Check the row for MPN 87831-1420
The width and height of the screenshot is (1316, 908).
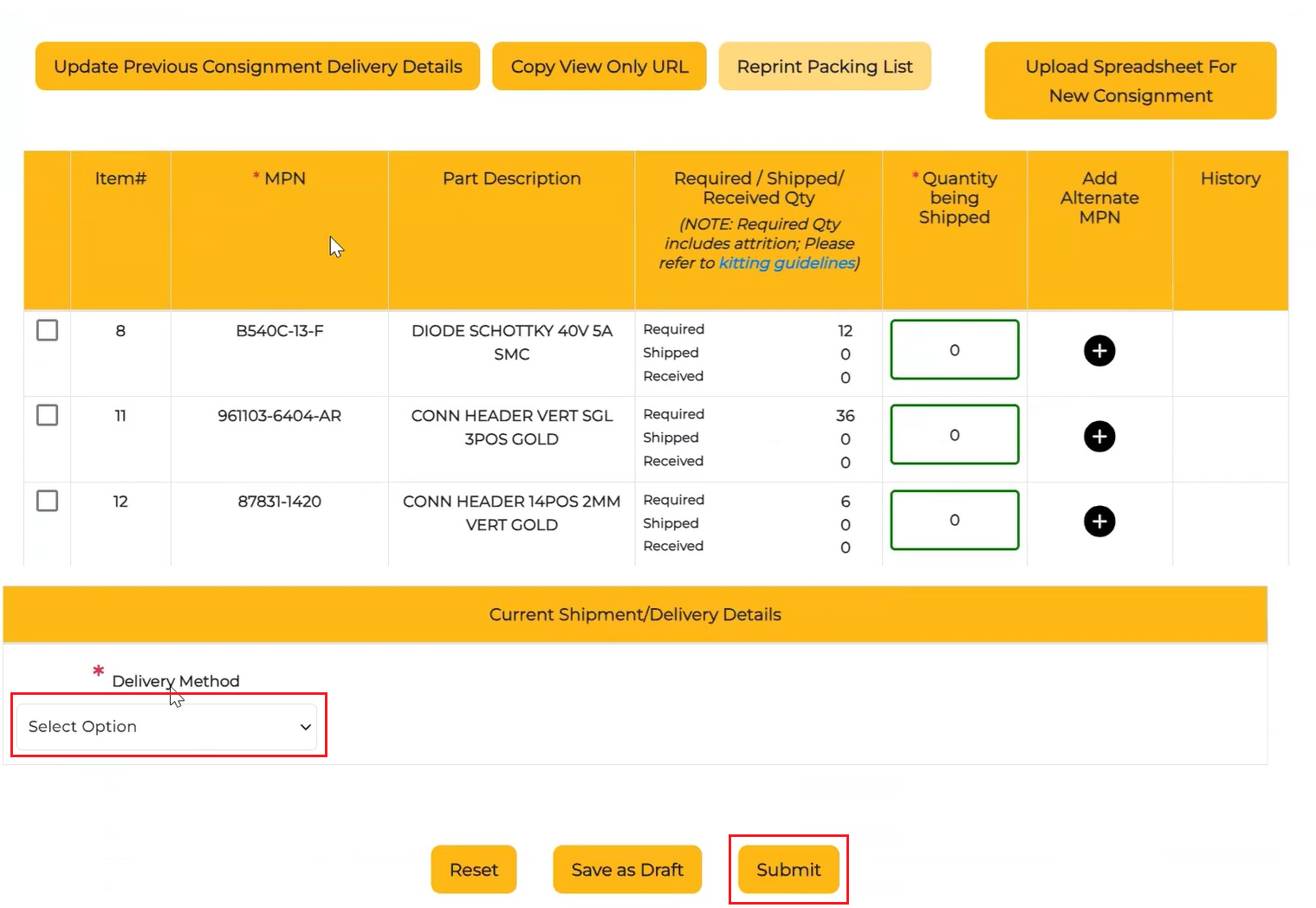click(48, 501)
